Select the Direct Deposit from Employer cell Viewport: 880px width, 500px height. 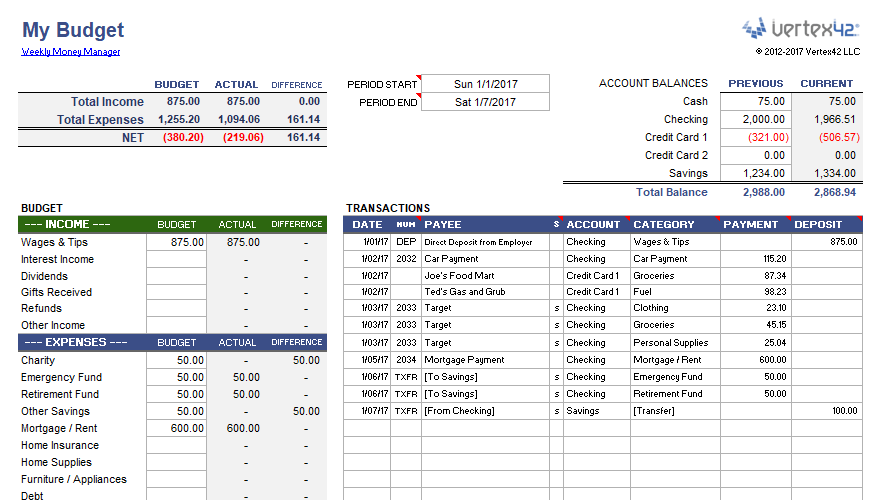point(485,242)
